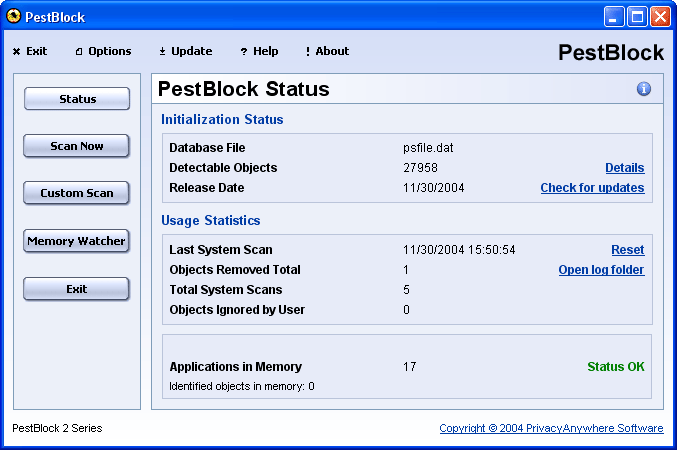The image size is (677, 450).
Task: Click the Usage Statistics heading
Action: [210, 221]
